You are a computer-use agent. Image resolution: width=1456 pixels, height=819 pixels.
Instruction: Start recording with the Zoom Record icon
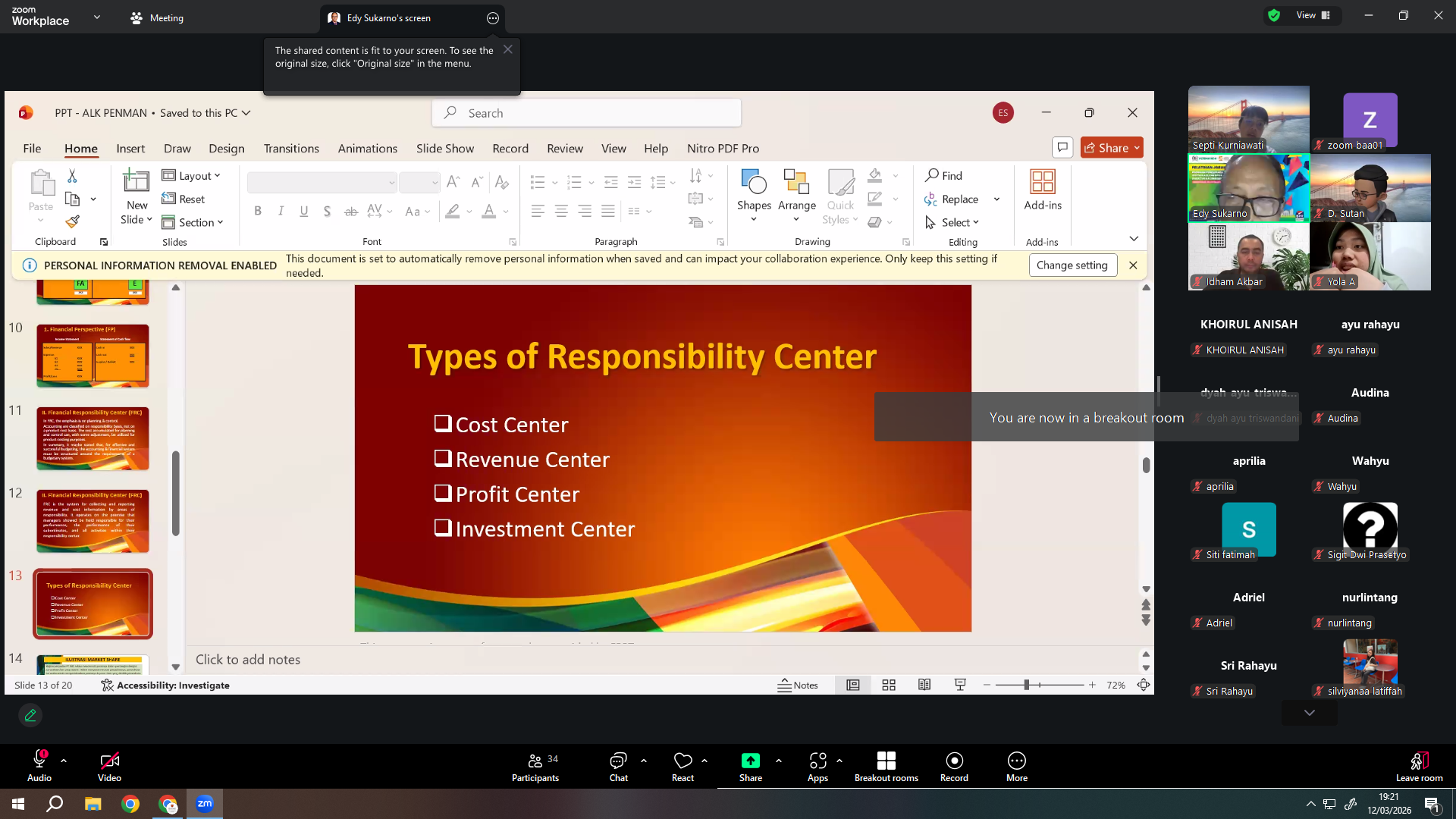click(954, 761)
